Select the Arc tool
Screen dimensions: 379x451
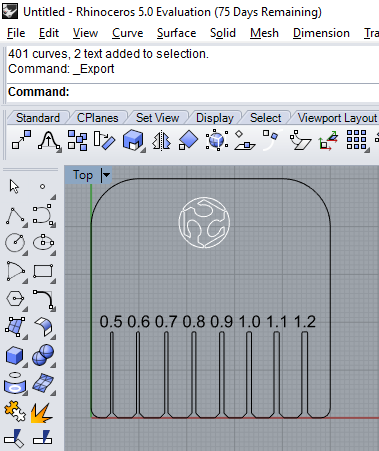point(15,272)
